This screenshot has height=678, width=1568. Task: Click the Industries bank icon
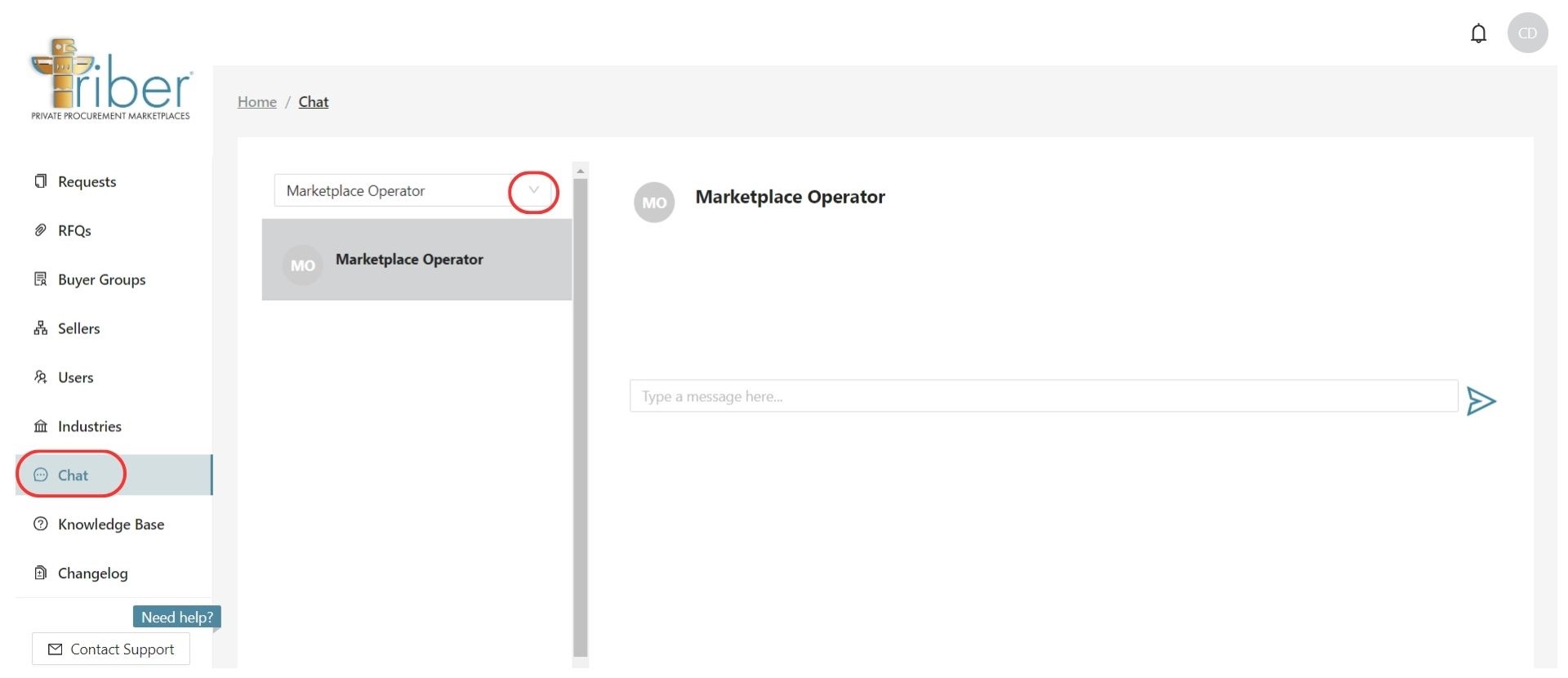point(41,426)
